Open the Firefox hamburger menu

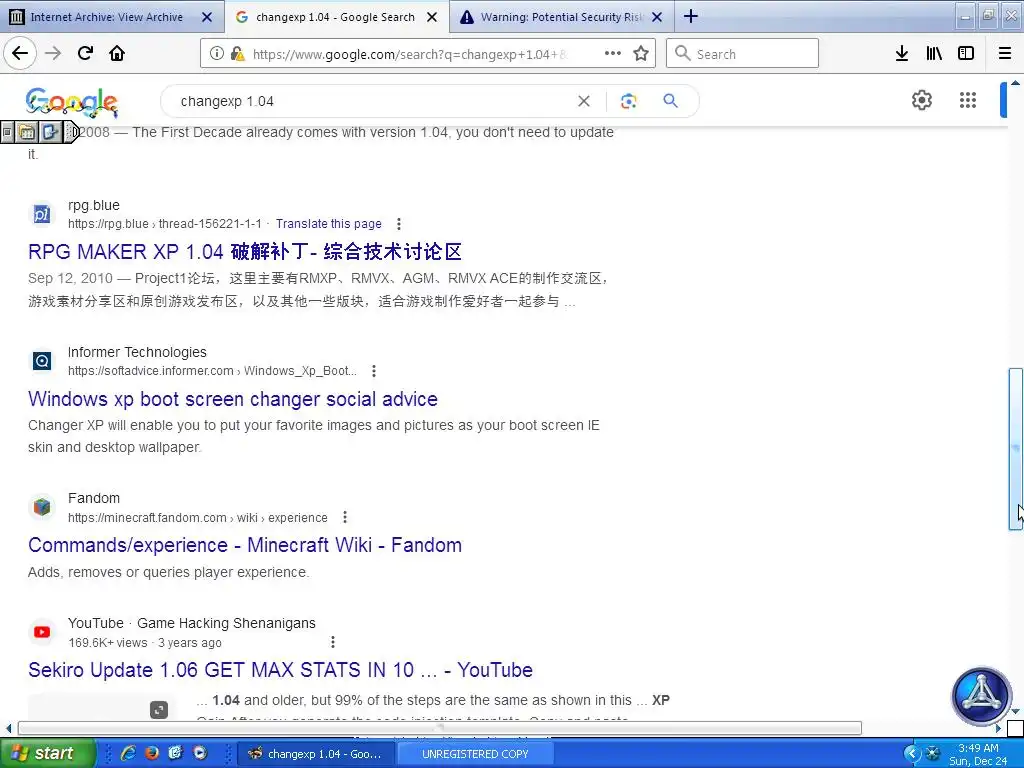tap(1005, 54)
